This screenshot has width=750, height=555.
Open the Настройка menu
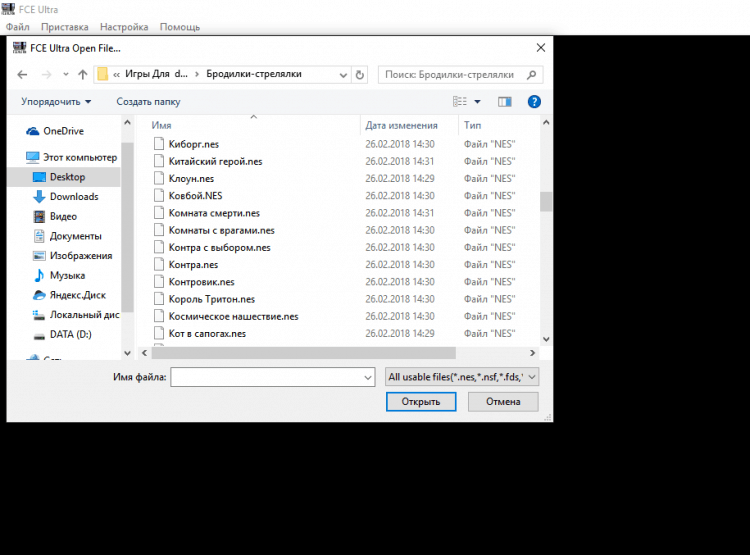(x=125, y=27)
